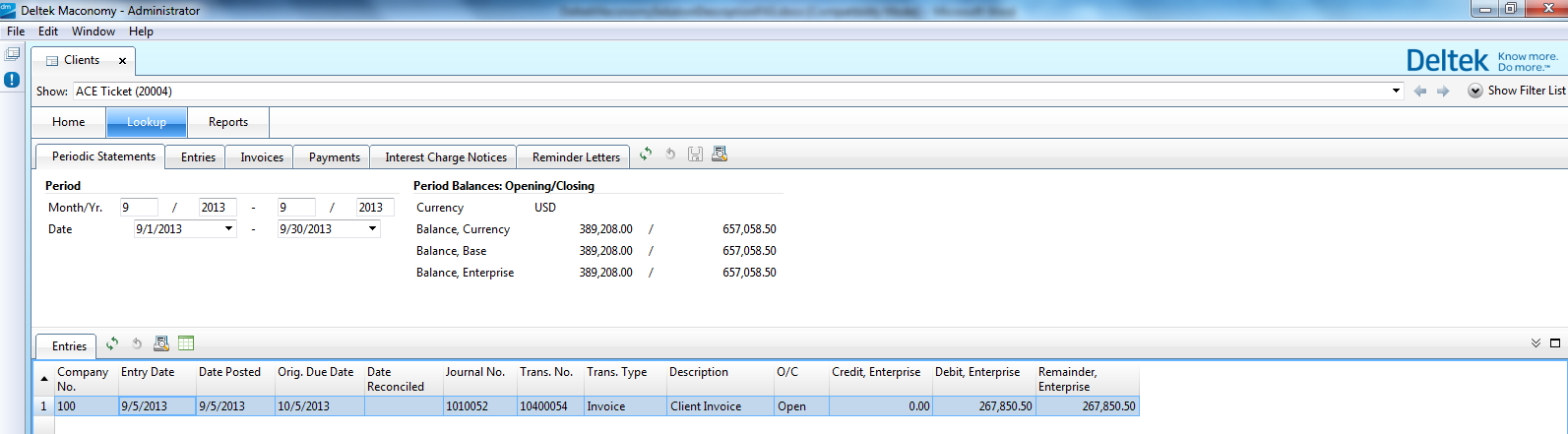The width and height of the screenshot is (1568, 434).
Task: Click the print preview icon in the top toolbar
Action: 720,155
